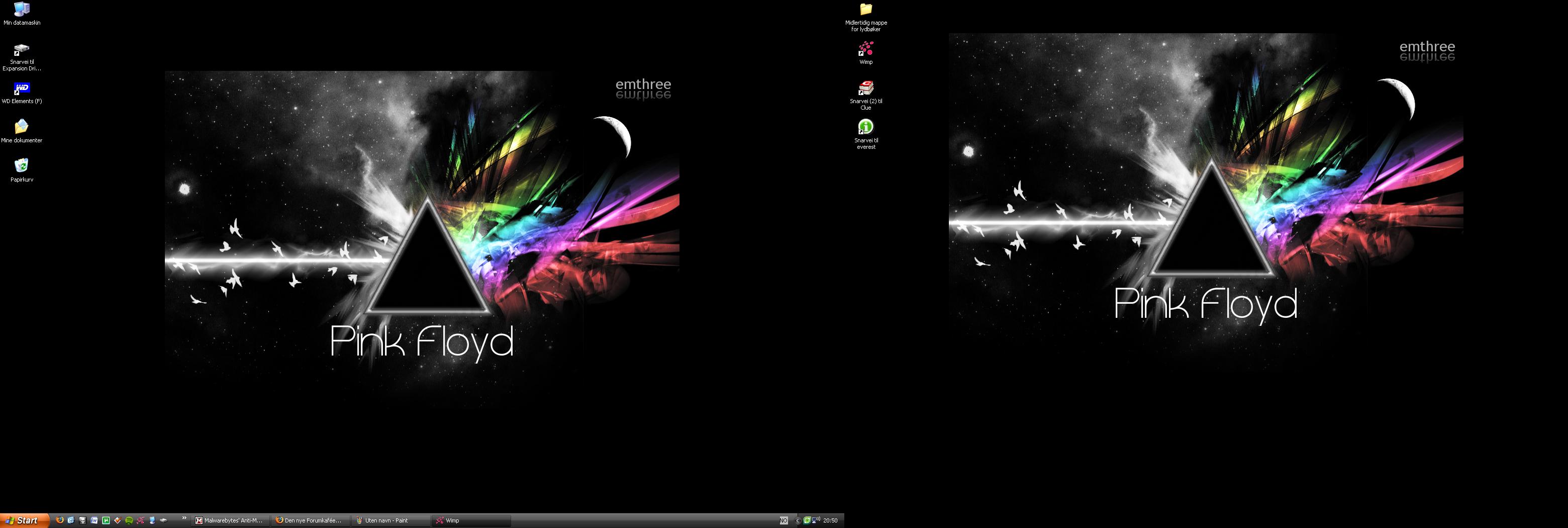Click the blue computer quick launch icon
This screenshot has width=1568, height=528.
tap(152, 520)
